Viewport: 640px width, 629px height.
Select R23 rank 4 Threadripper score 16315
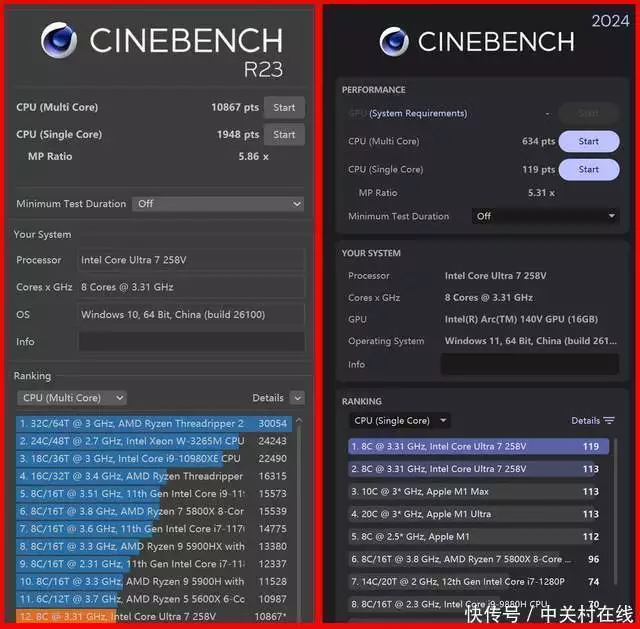(x=154, y=476)
